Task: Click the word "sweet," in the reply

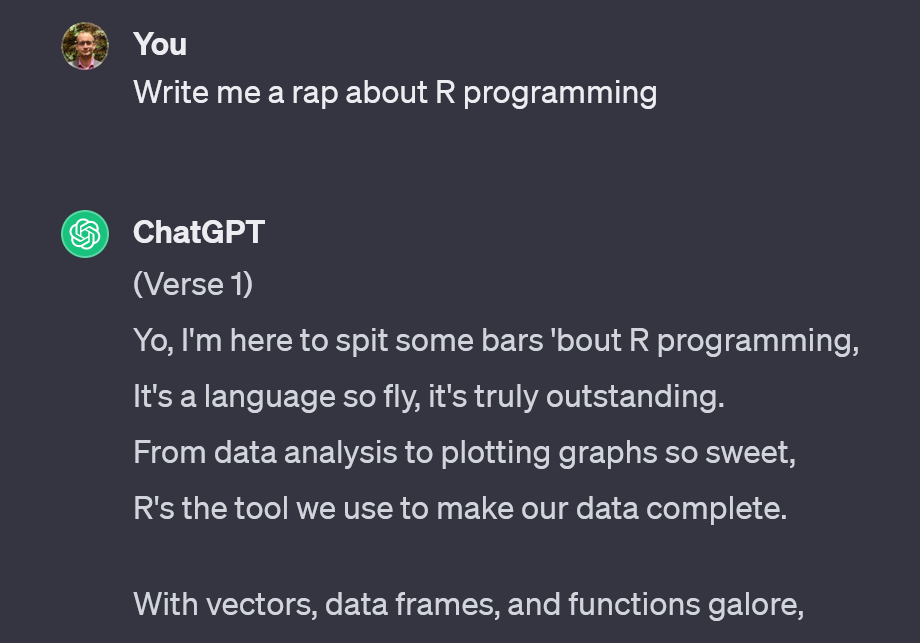Action: point(750,453)
